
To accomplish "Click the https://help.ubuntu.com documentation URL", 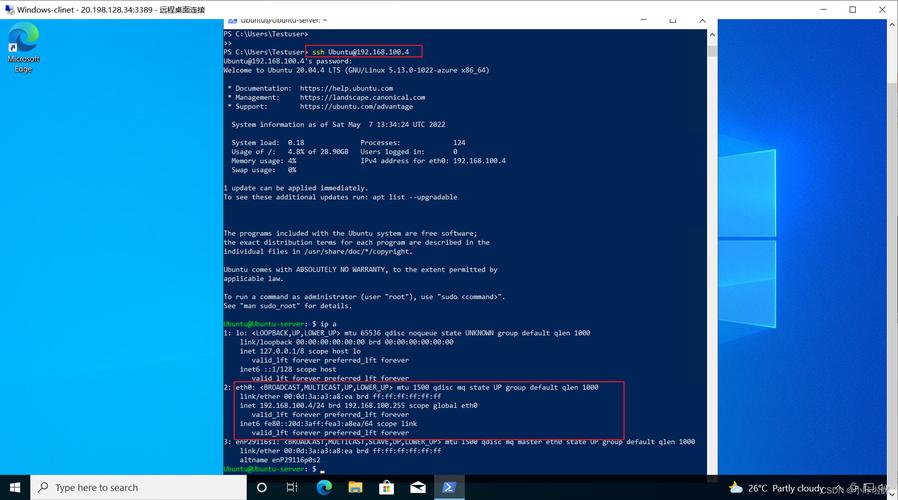I will pyautogui.click(x=346, y=88).
